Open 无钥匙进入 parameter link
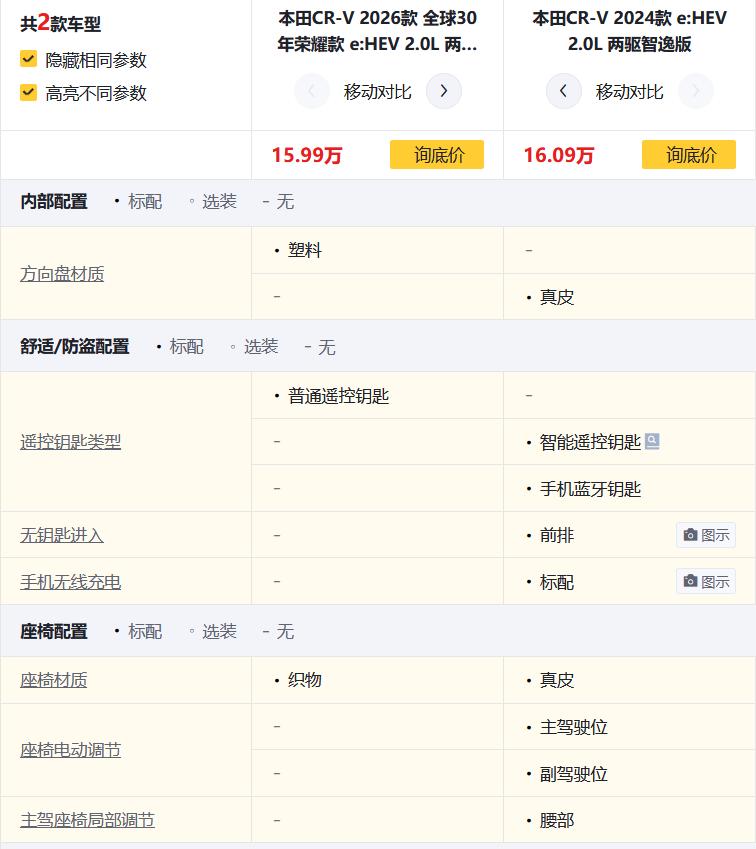Viewport: 756px width, 849px height. (62, 535)
